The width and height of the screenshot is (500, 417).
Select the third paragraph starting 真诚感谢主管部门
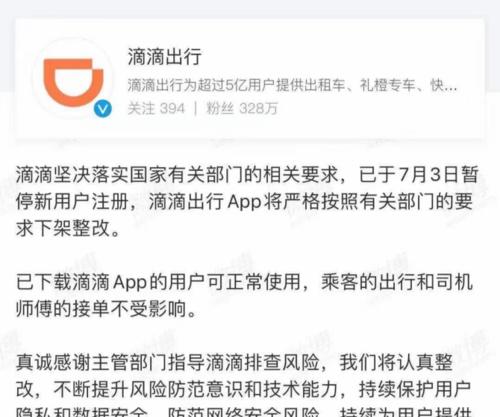[x=243, y=385]
